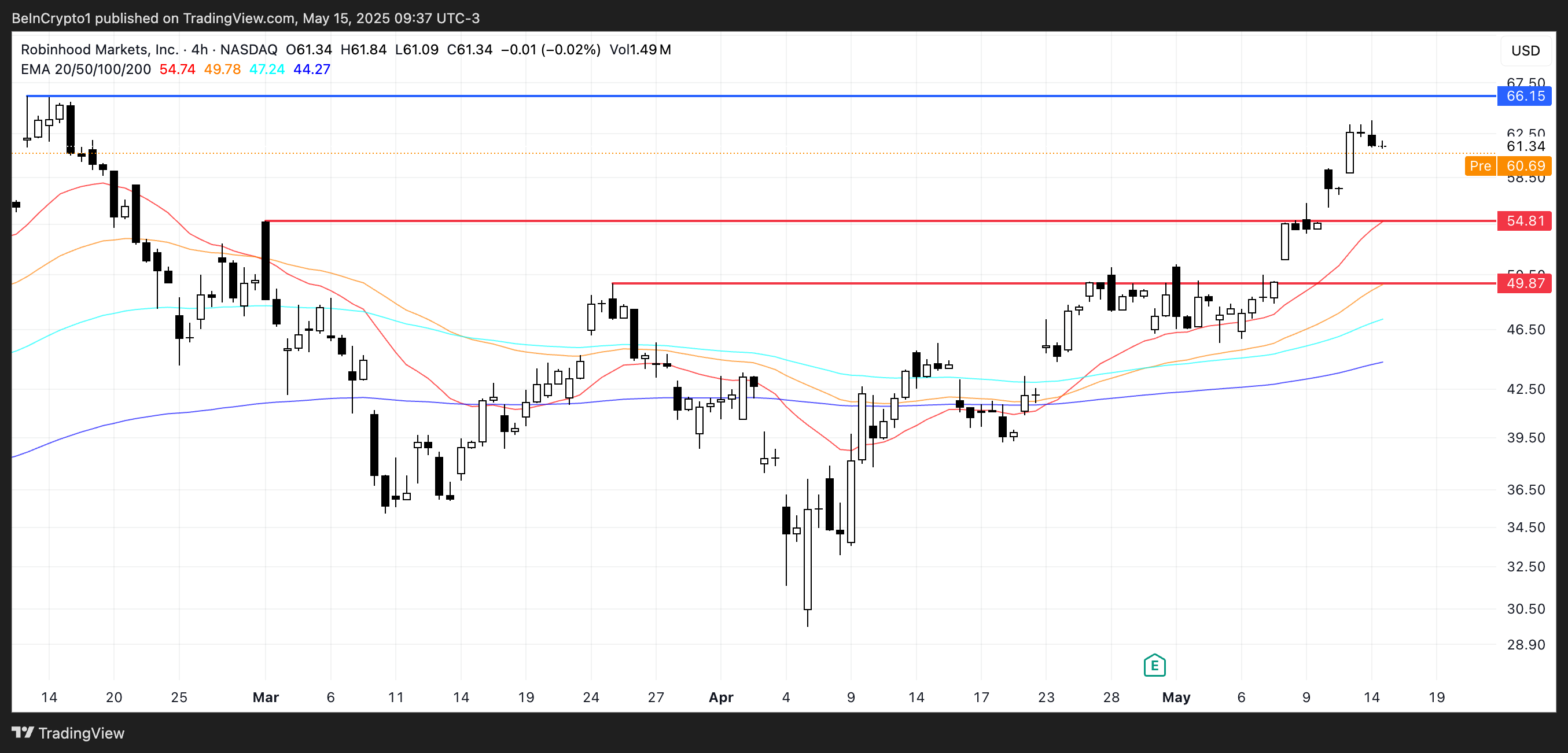The height and width of the screenshot is (753, 1568).
Task: Click EMA value 54.74 in red
Action: pos(177,69)
